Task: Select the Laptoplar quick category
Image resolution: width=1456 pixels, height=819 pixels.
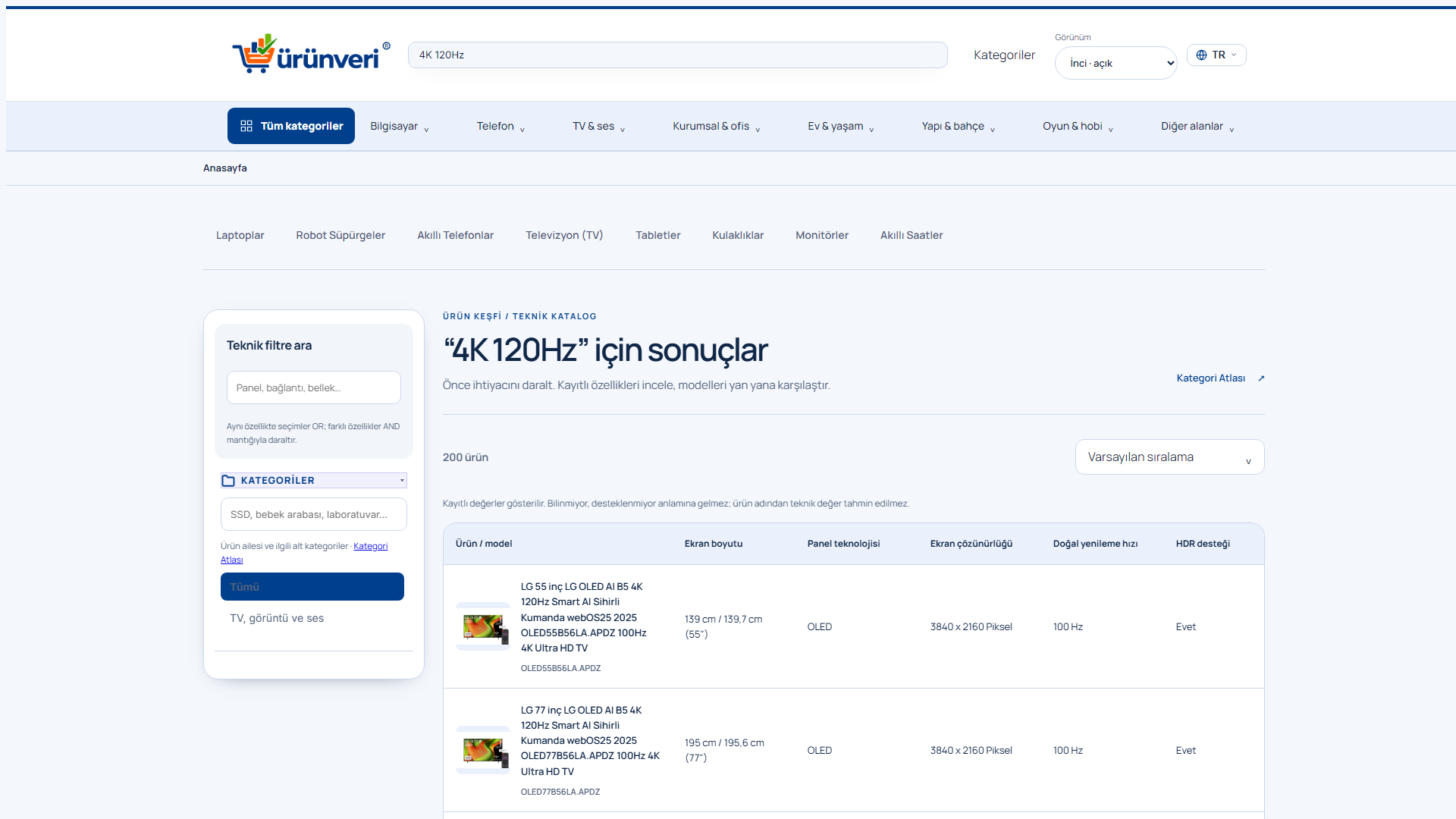Action: pyautogui.click(x=240, y=235)
